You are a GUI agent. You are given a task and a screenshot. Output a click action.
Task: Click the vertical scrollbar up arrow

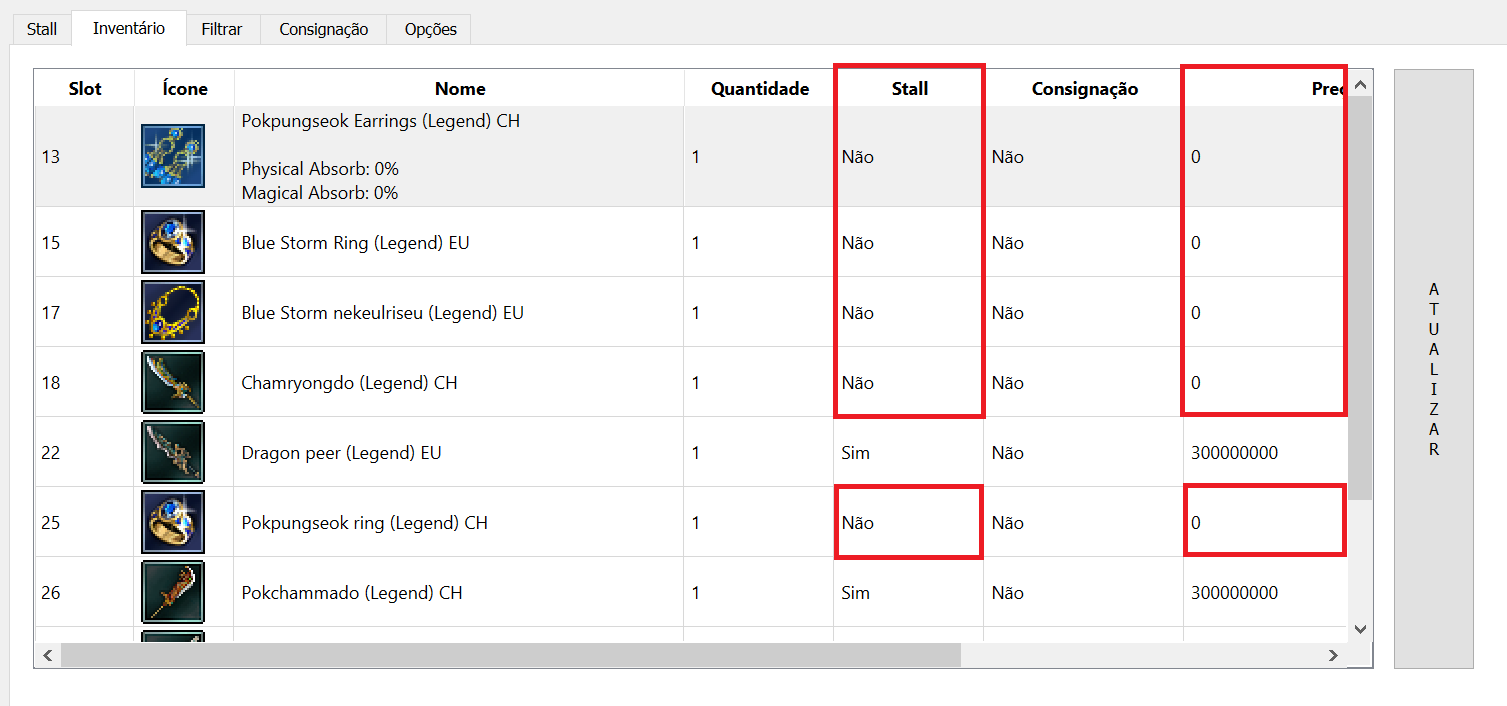[1360, 86]
